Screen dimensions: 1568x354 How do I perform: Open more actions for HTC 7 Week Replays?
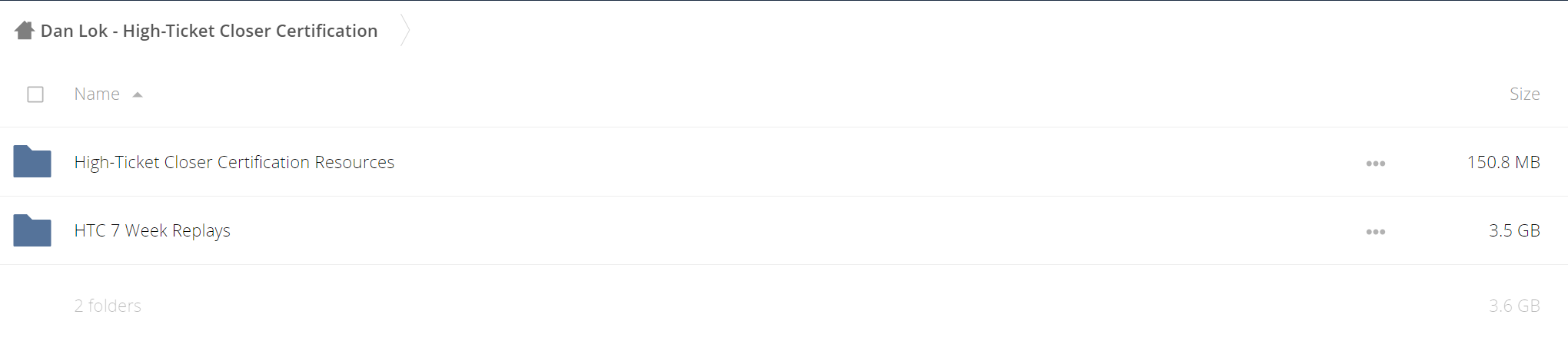tap(1376, 231)
